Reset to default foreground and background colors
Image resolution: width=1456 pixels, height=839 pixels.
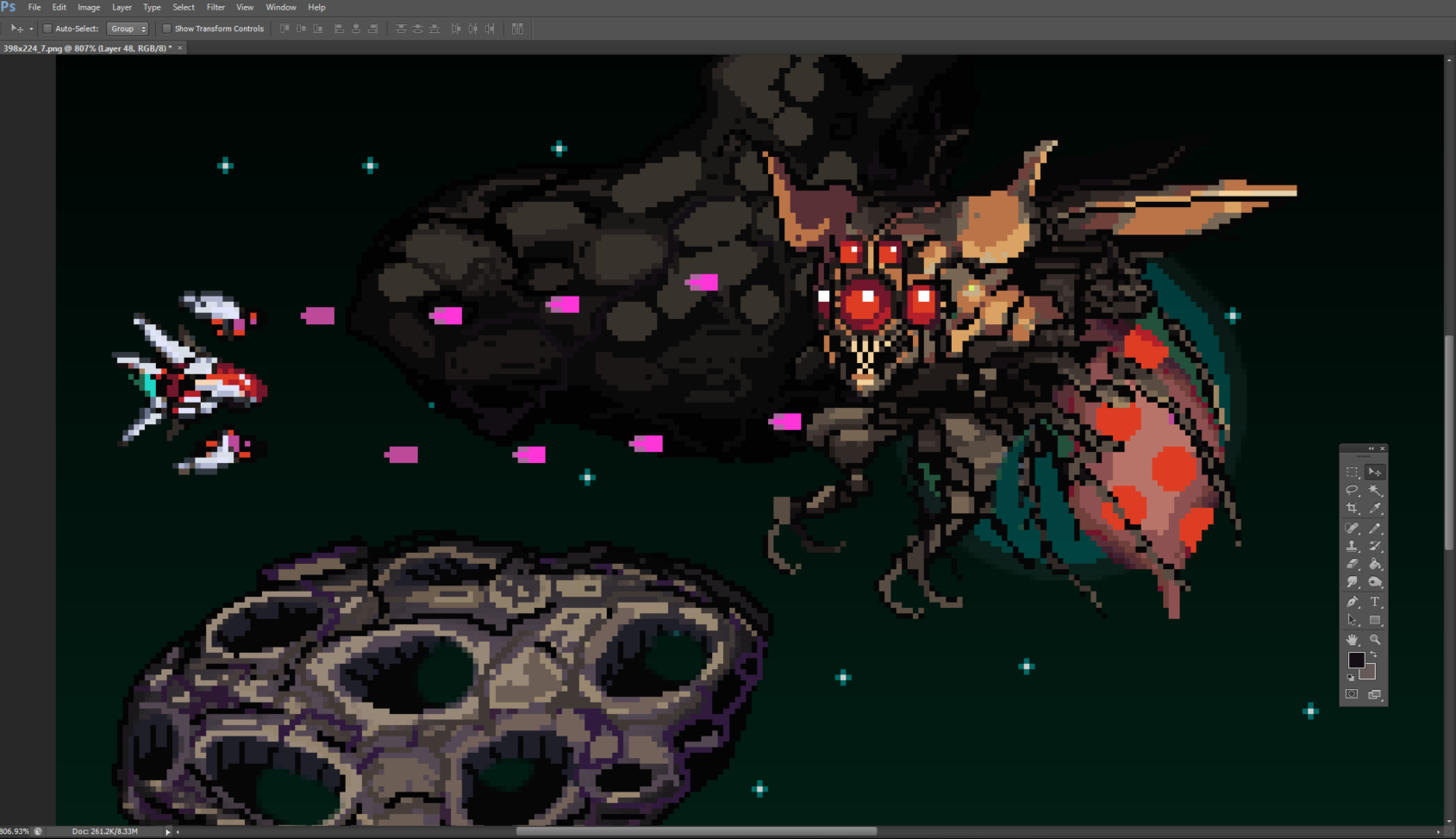pos(1351,677)
